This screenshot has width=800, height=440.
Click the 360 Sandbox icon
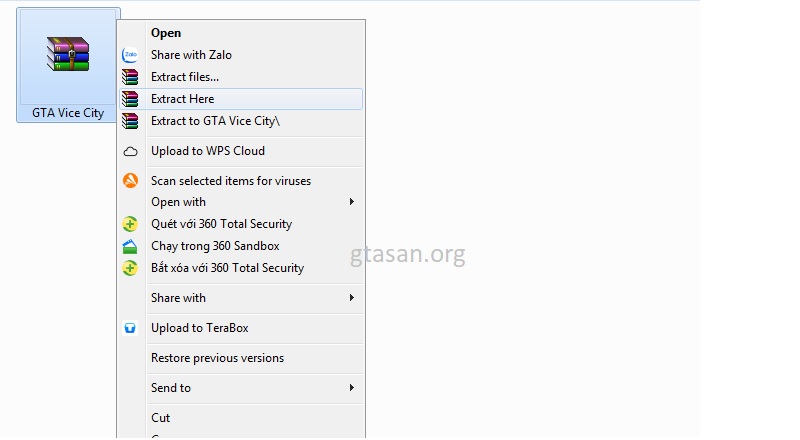click(x=130, y=246)
